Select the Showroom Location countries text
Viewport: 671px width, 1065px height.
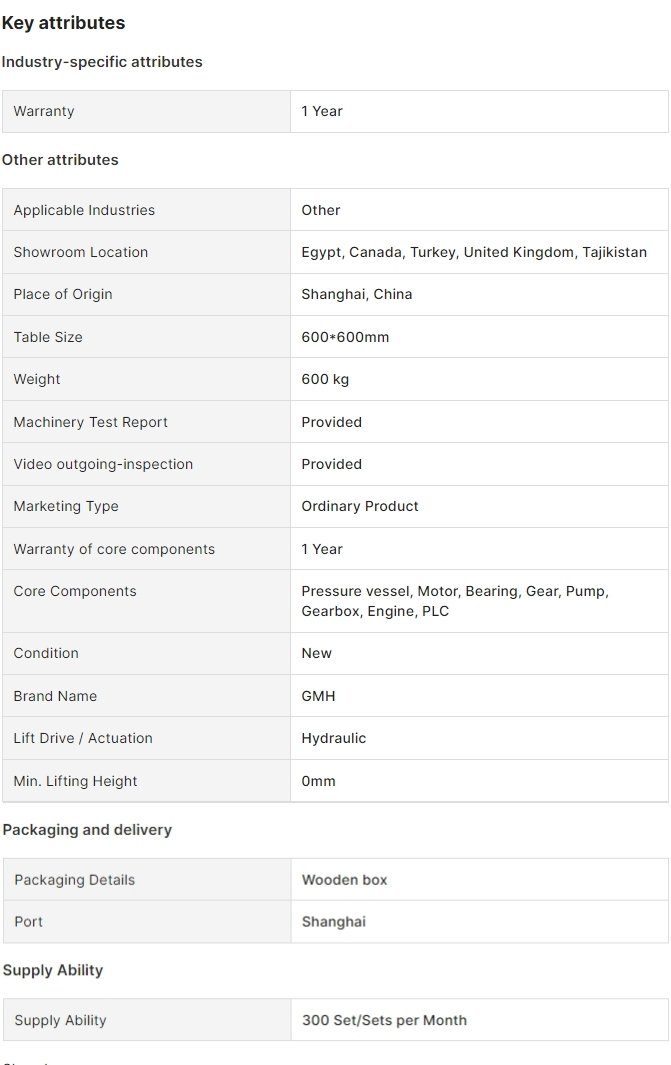(x=474, y=252)
